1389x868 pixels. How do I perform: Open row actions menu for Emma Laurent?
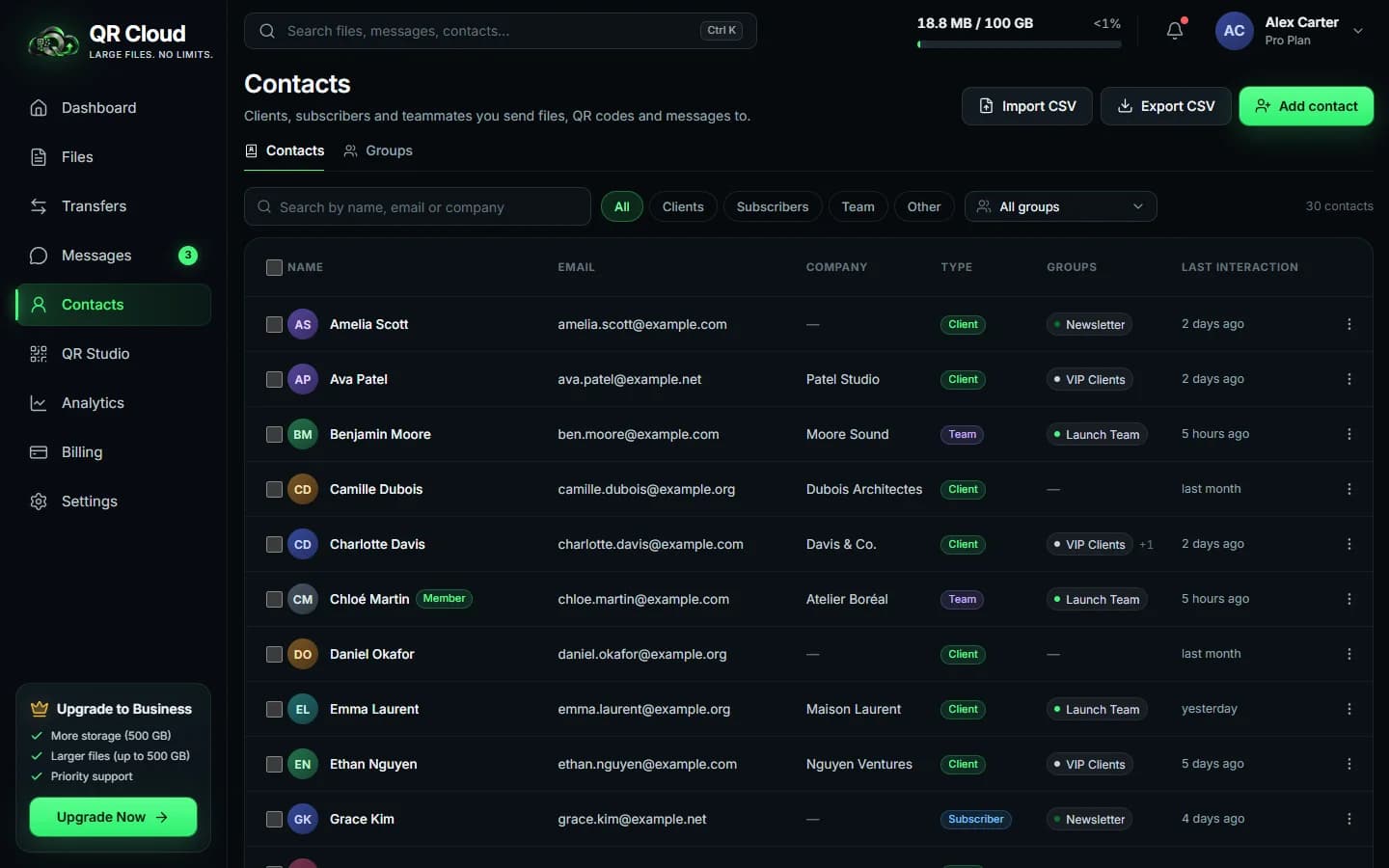pos(1349,709)
